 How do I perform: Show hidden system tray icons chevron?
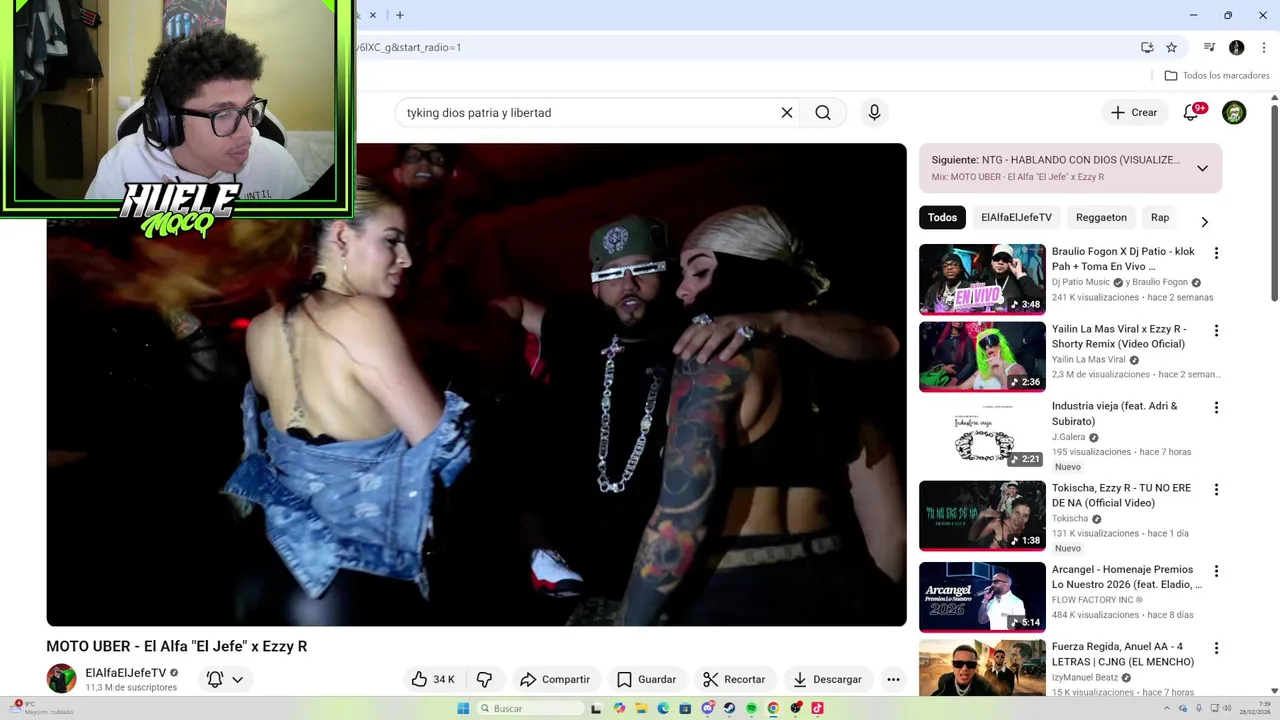[1166, 708]
